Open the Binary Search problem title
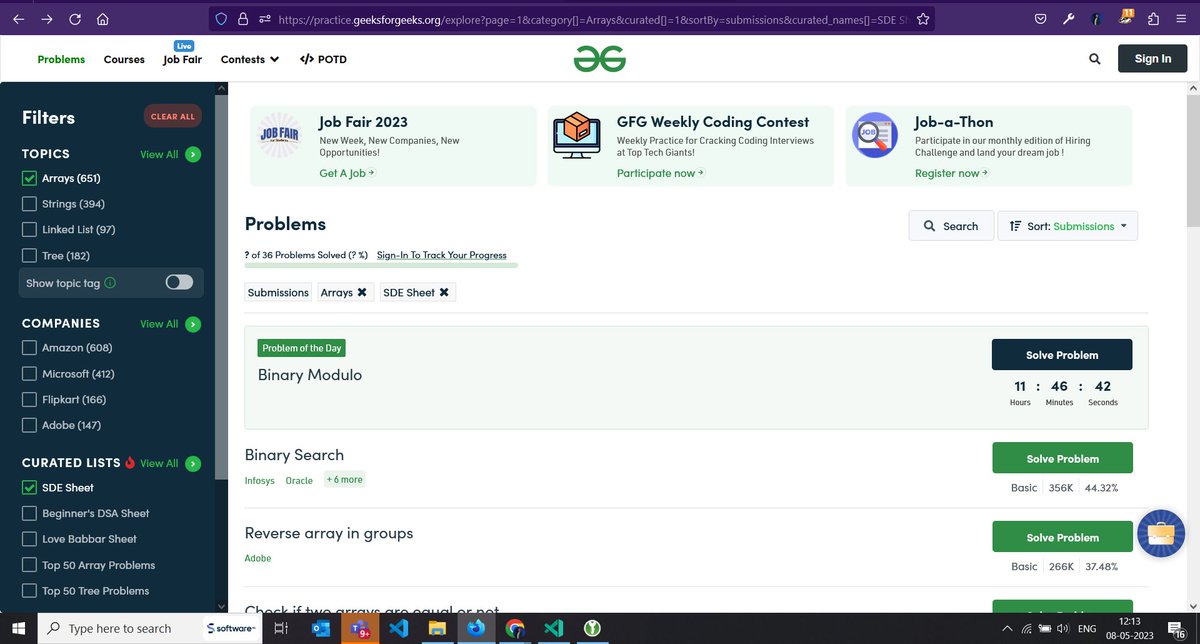The image size is (1200, 644). pyautogui.click(x=294, y=455)
